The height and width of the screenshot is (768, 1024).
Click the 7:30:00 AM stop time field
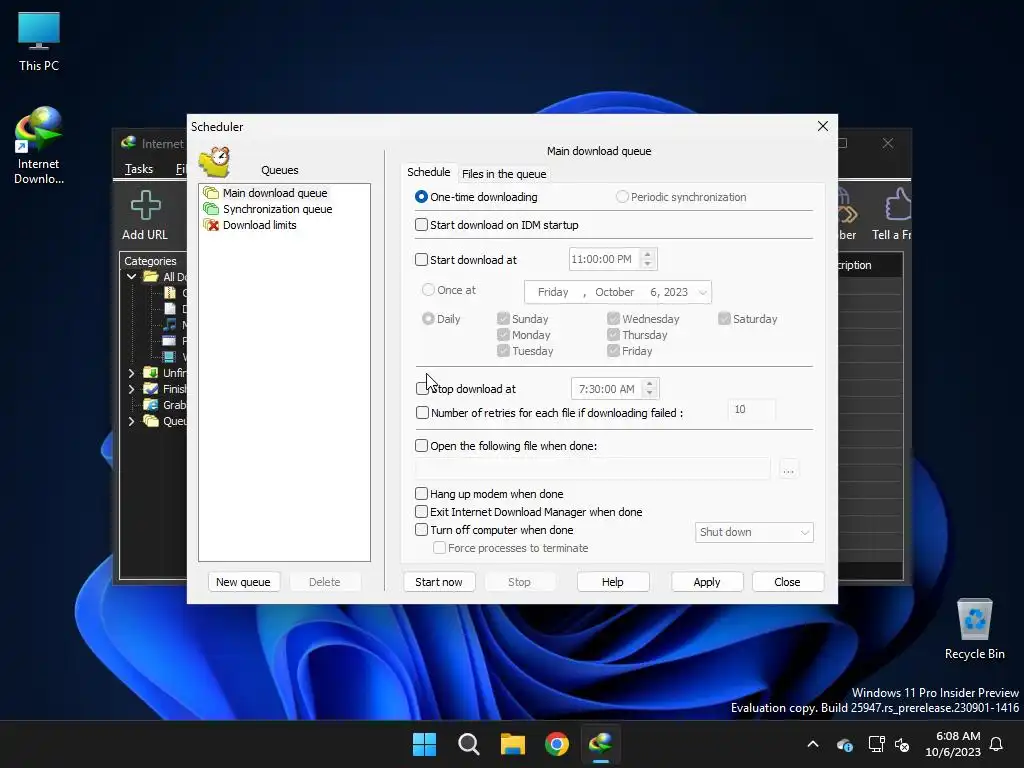click(x=607, y=389)
